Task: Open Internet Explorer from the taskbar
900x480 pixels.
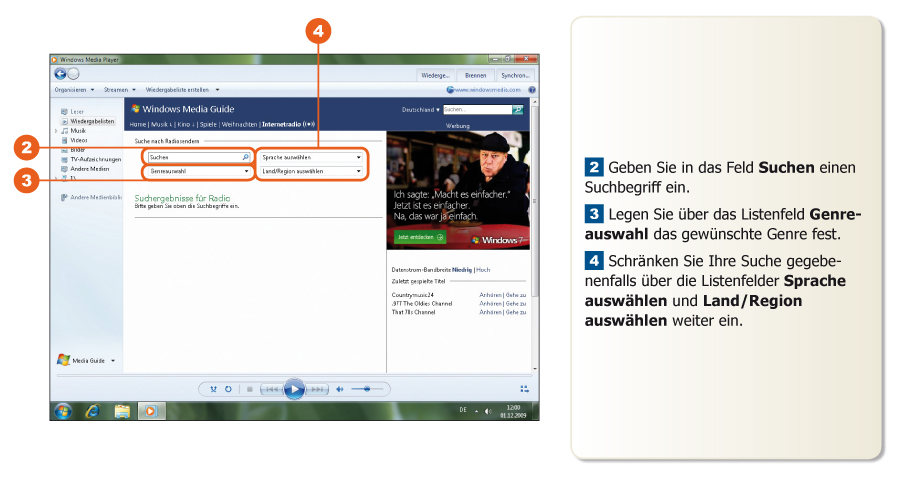Action: (92, 410)
